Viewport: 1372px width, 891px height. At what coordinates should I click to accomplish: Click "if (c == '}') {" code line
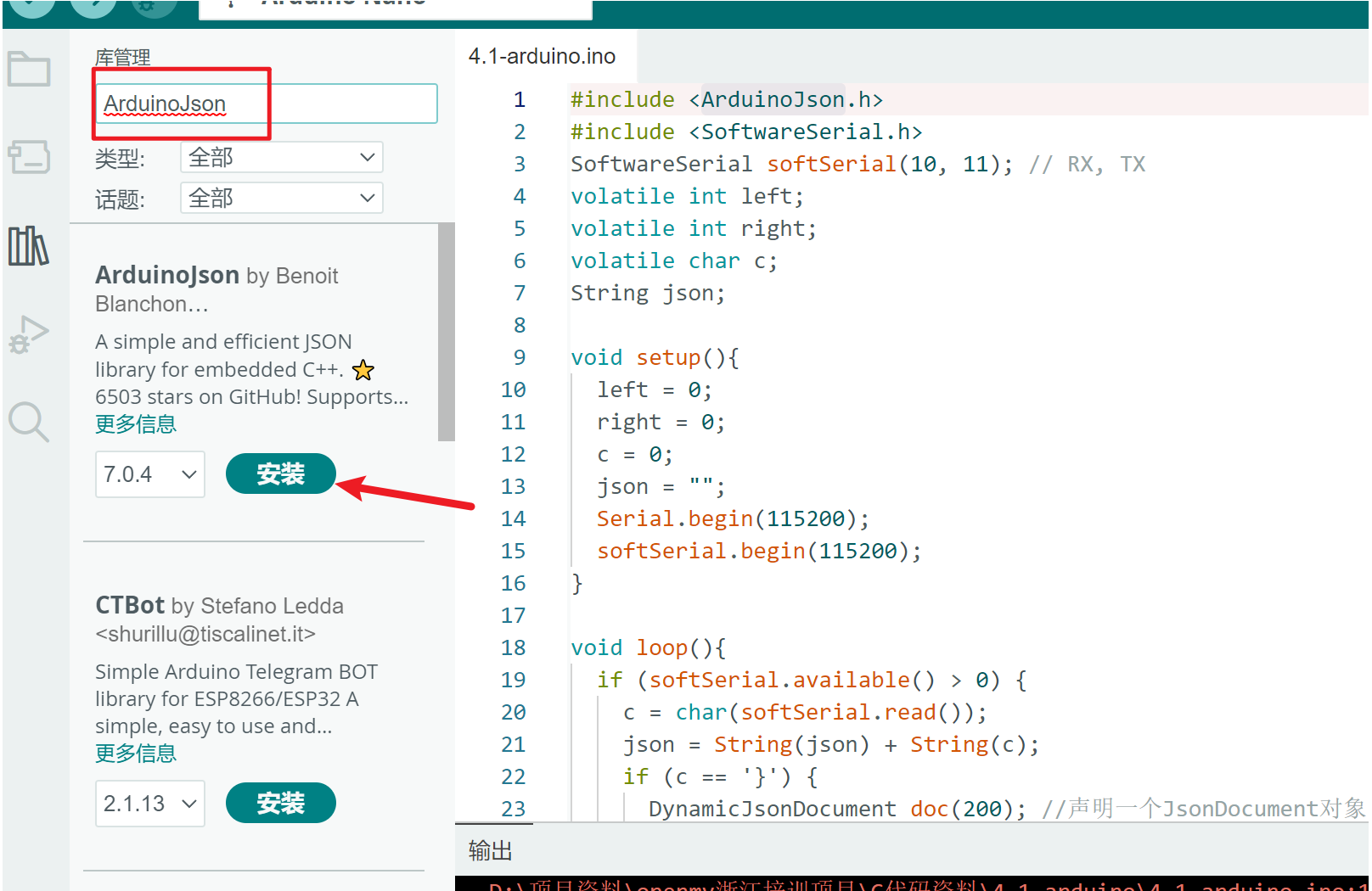click(x=720, y=776)
